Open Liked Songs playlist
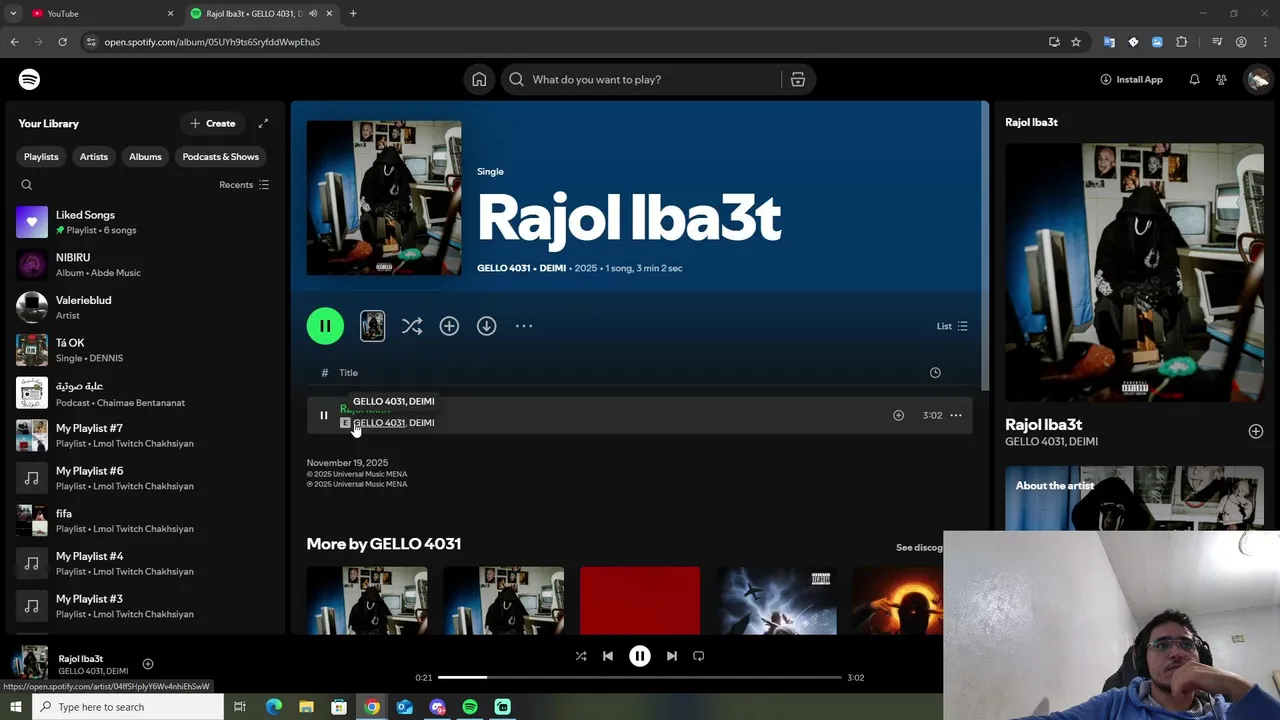Image resolution: width=1280 pixels, height=720 pixels. click(x=145, y=222)
